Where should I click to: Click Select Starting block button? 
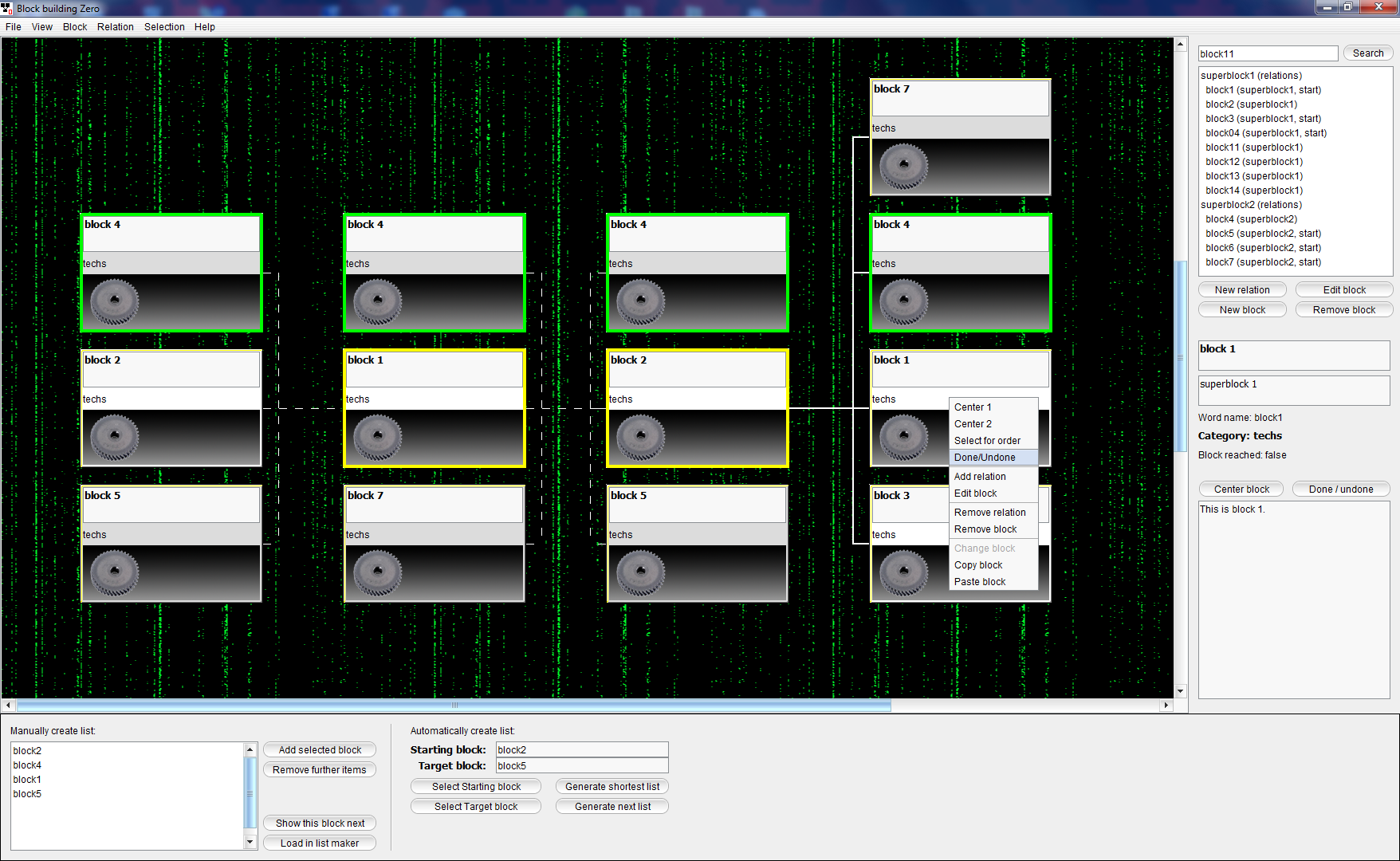tap(476, 787)
